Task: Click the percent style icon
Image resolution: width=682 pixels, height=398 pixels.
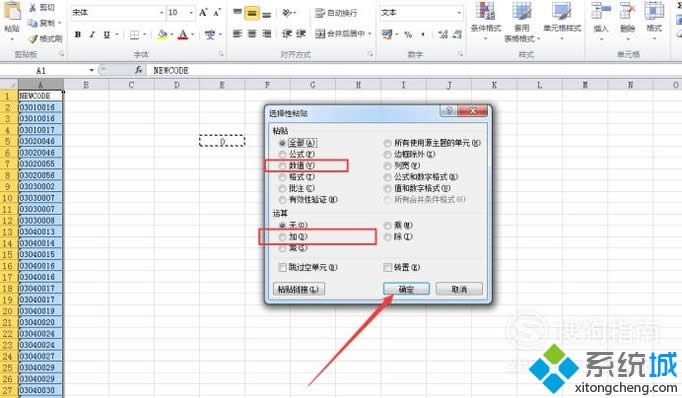Action: [x=408, y=34]
